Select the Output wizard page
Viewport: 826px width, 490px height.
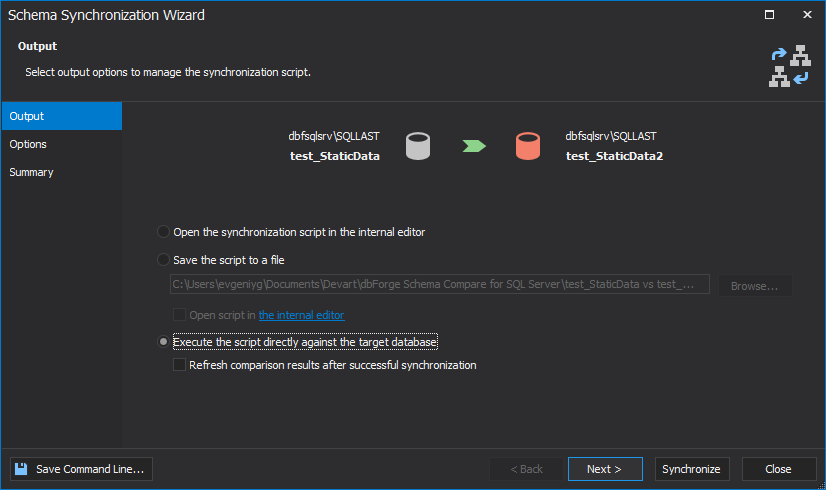click(62, 116)
